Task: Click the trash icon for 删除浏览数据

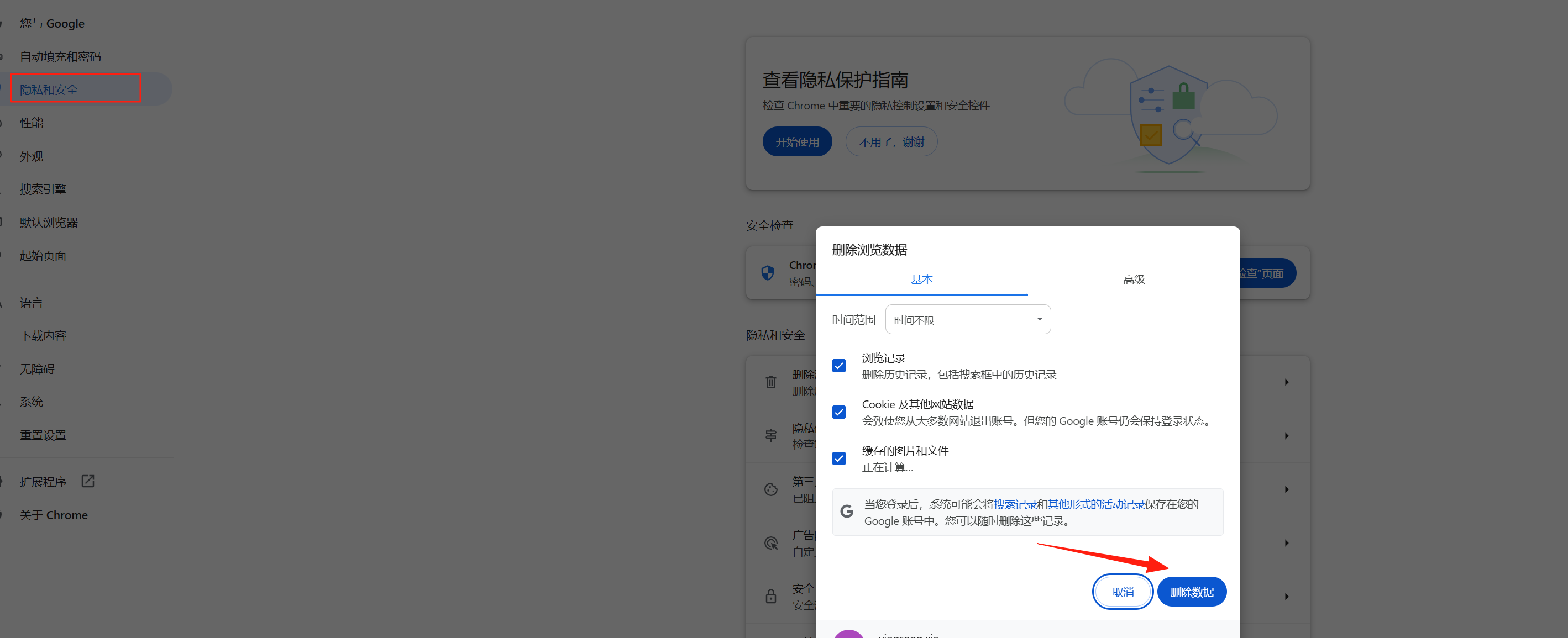Action: tap(770, 382)
